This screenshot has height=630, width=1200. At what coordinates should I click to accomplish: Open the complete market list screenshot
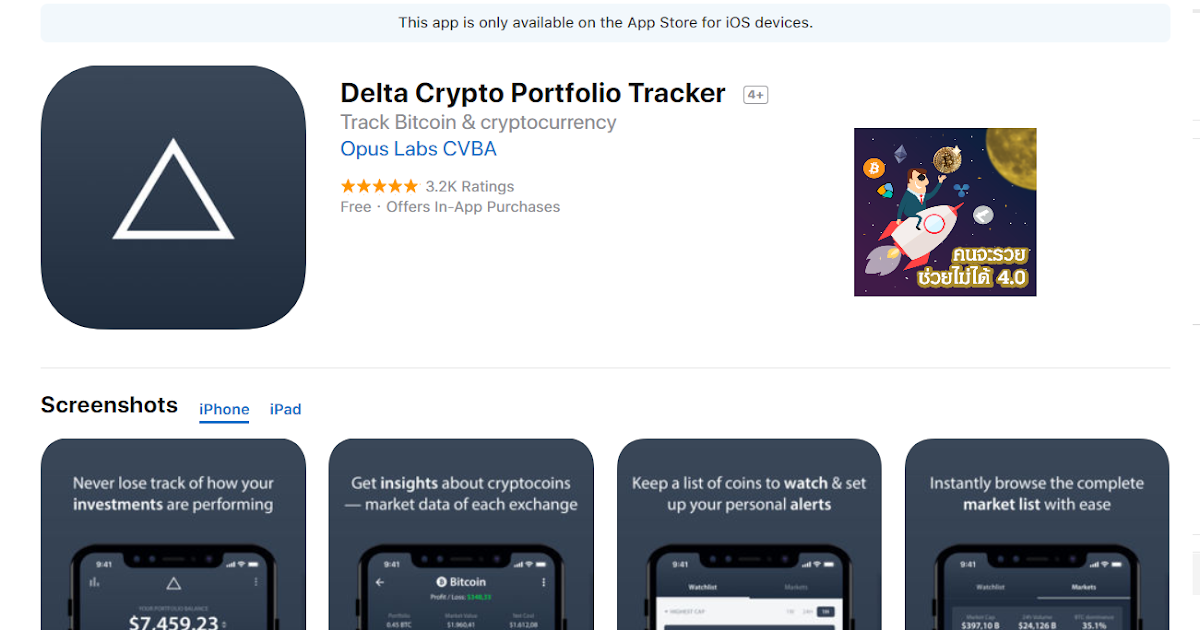[x=1037, y=534]
